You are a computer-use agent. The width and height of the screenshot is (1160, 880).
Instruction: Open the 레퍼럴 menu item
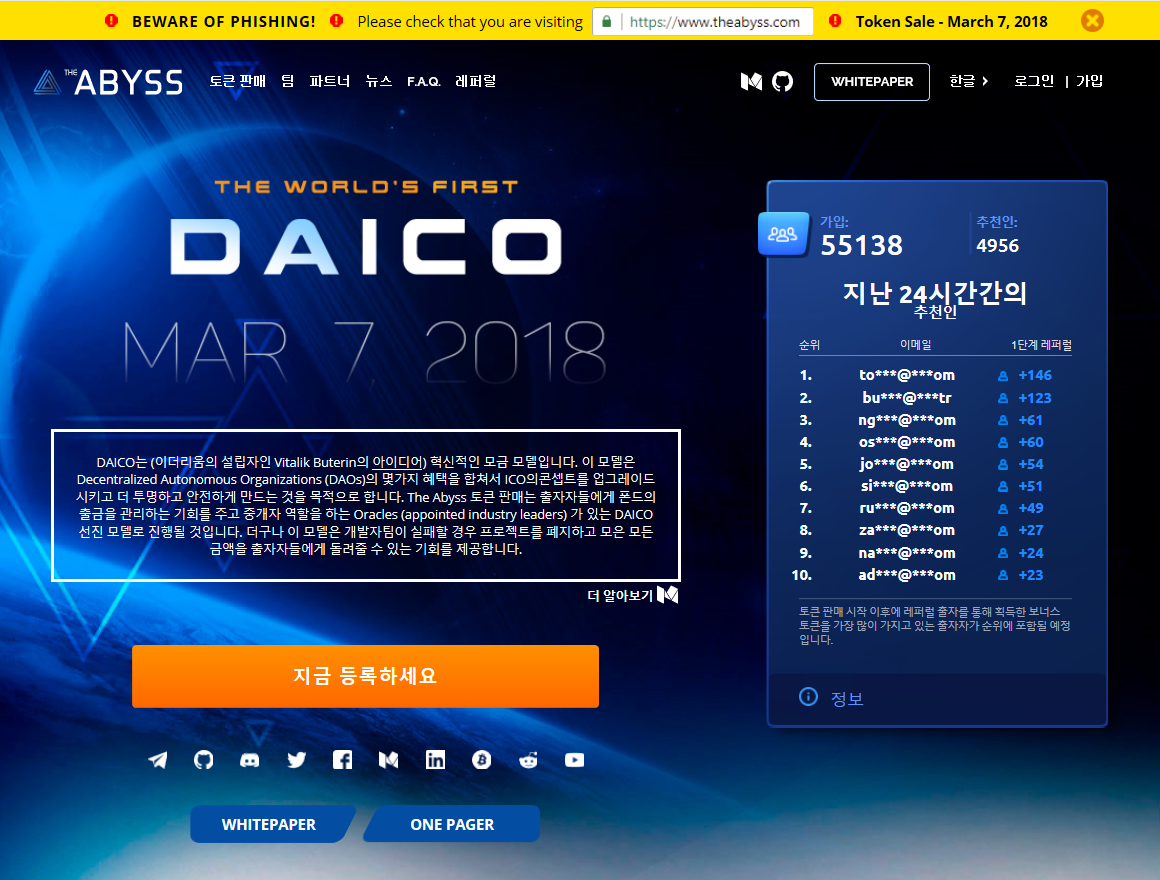point(475,81)
